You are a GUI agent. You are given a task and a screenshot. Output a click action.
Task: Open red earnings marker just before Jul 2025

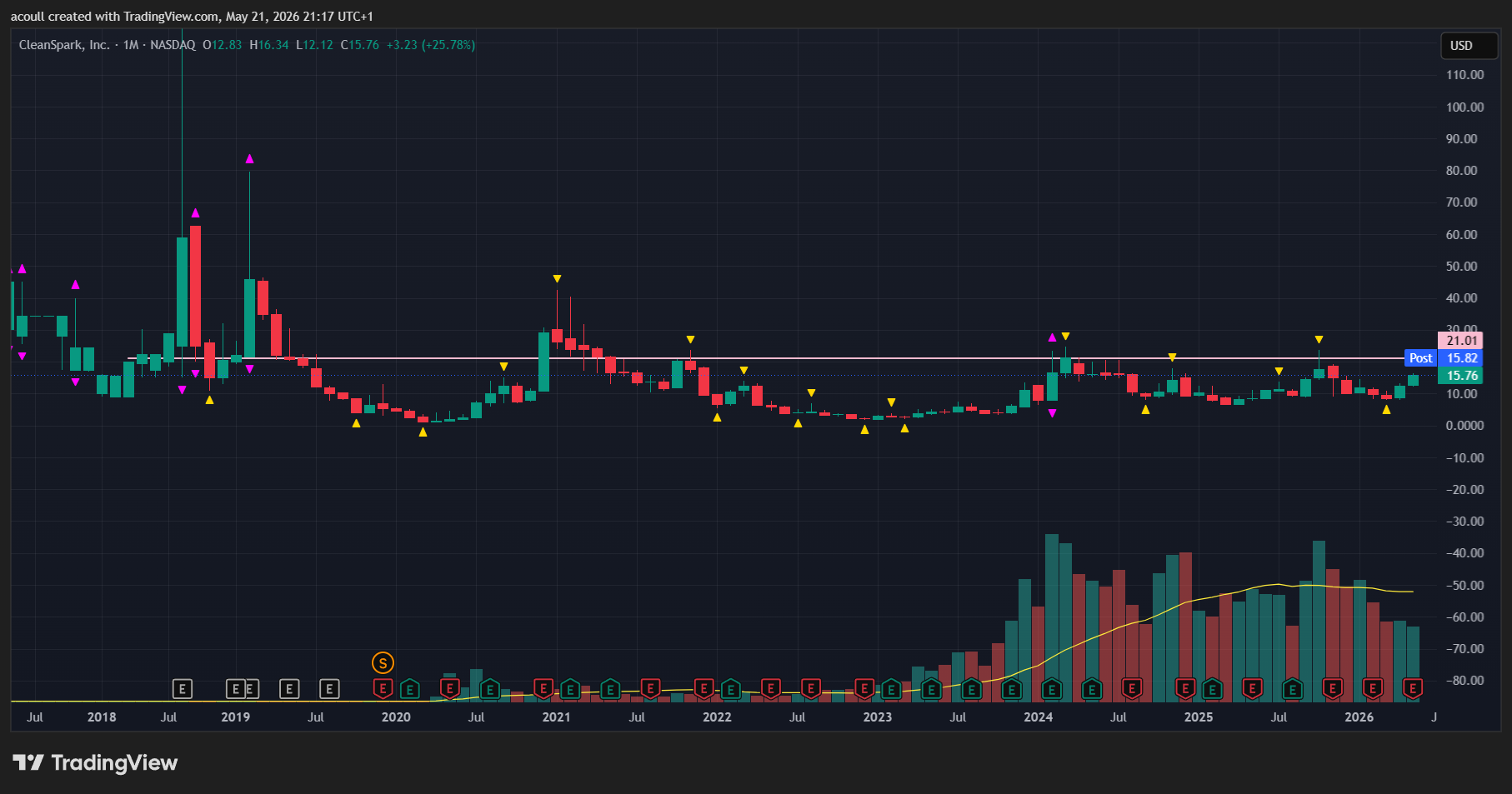[1252, 689]
